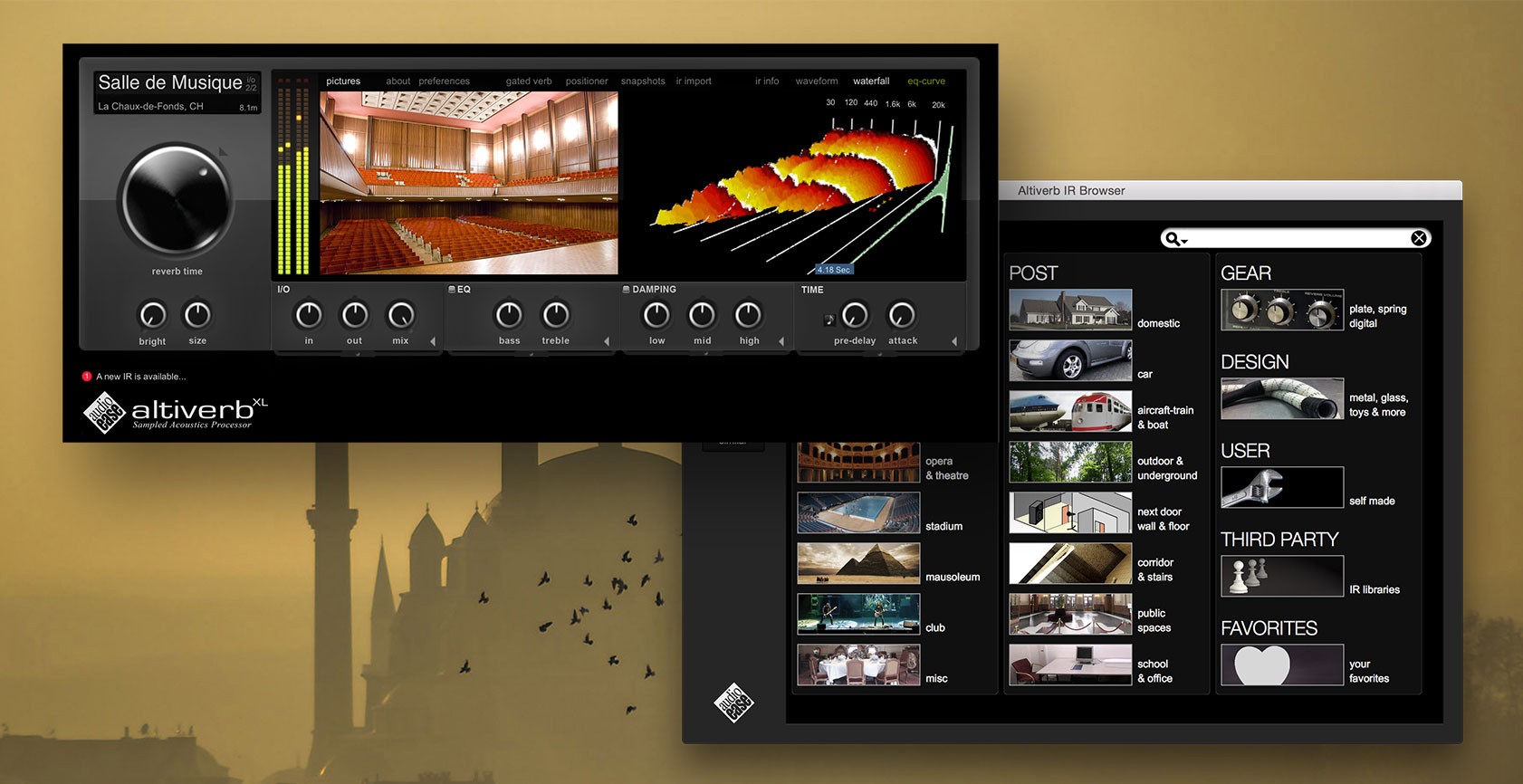Select the waterfall view
The width and height of the screenshot is (1523, 784).
(x=871, y=81)
